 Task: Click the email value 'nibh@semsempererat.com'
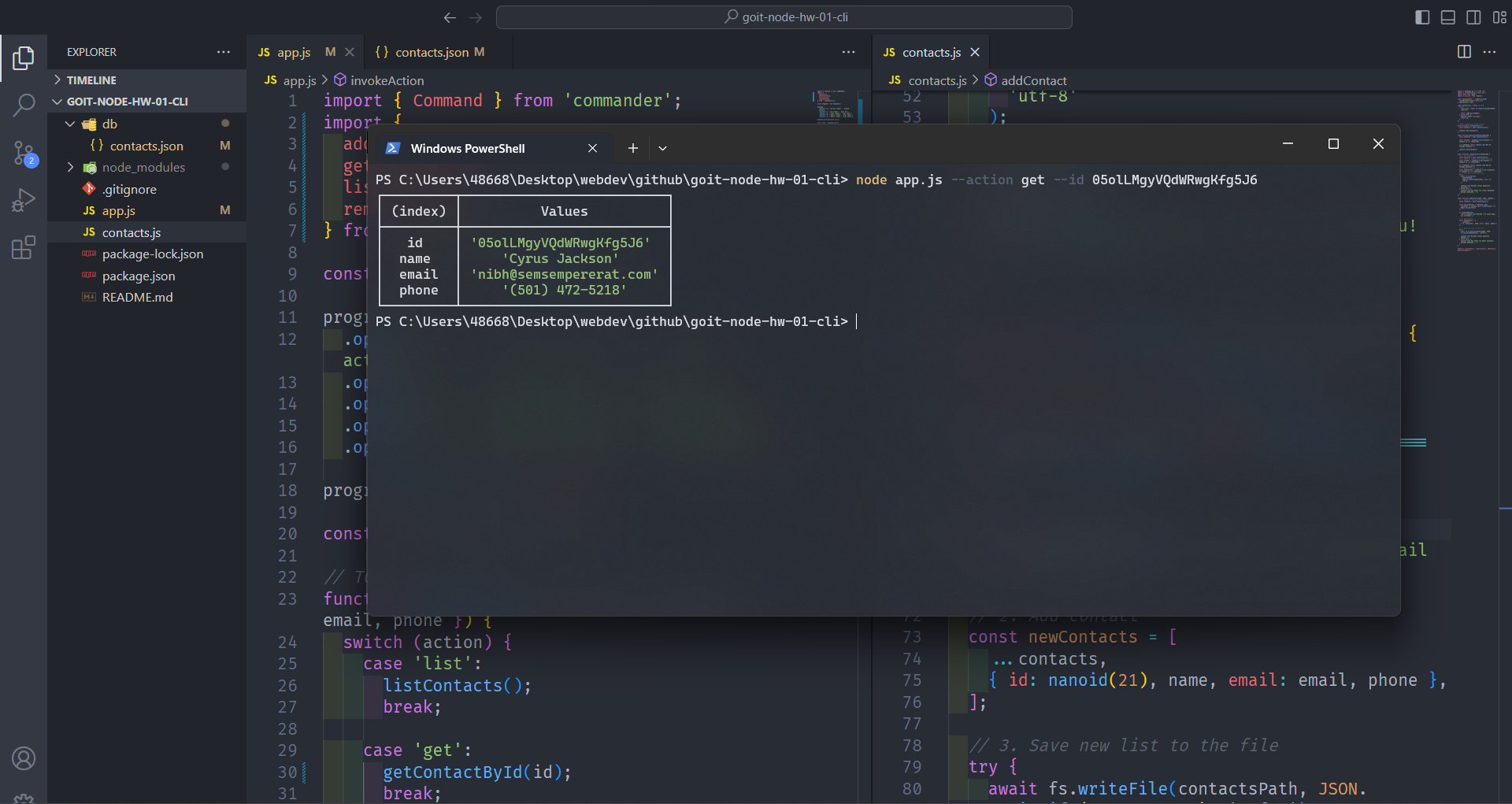pyautogui.click(x=565, y=274)
